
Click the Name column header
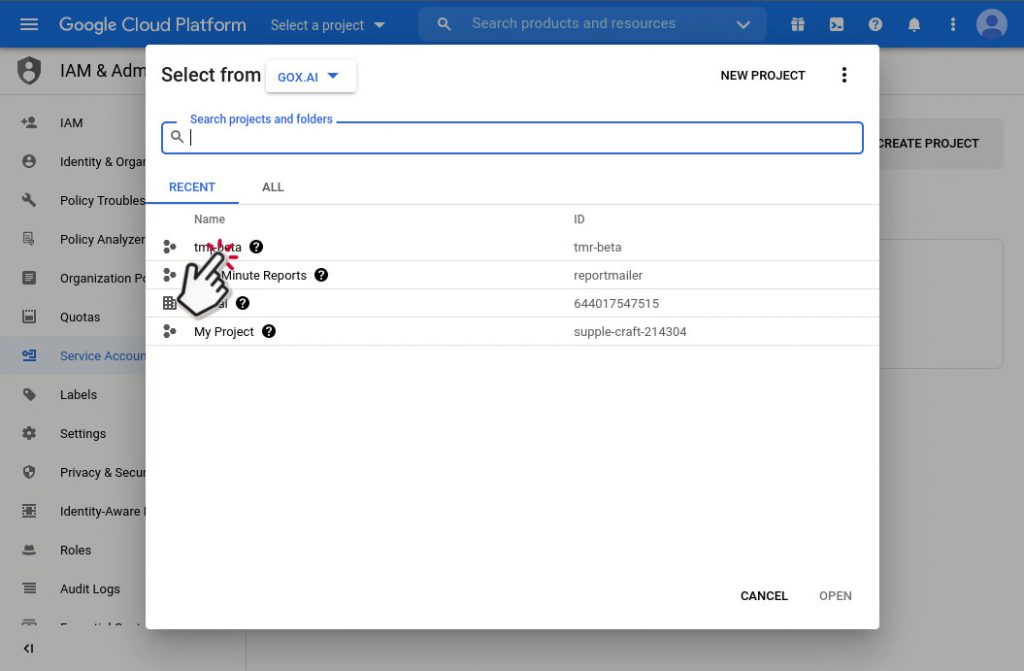pos(209,219)
